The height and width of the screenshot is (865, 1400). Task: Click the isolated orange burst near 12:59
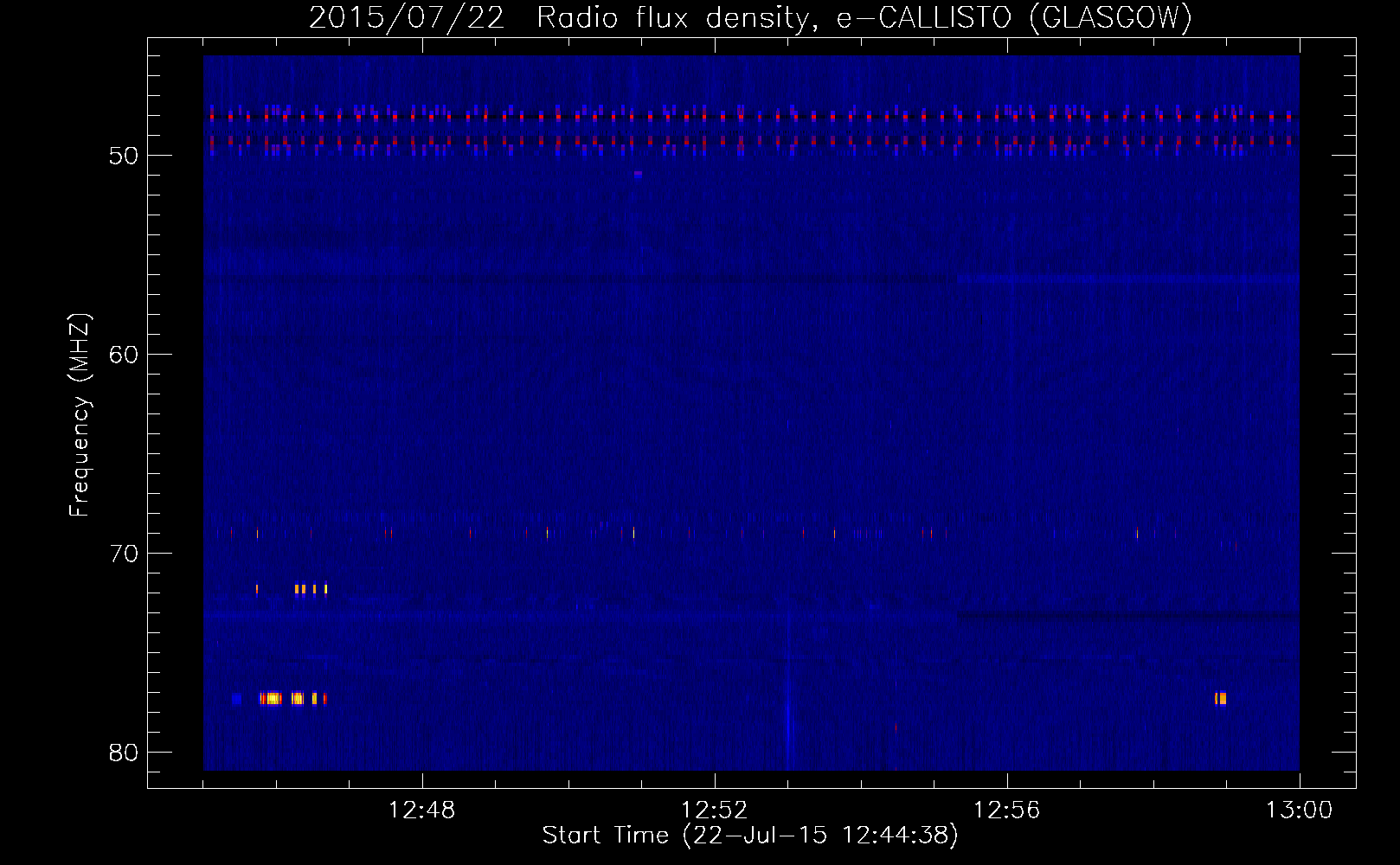(1220, 698)
